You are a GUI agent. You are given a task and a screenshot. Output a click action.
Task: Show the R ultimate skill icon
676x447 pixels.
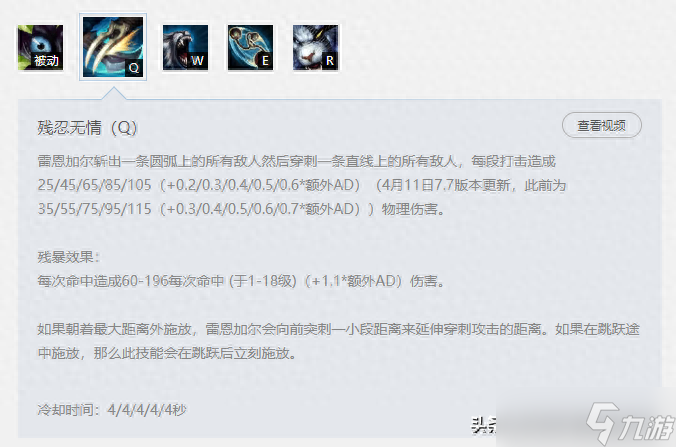coord(316,47)
